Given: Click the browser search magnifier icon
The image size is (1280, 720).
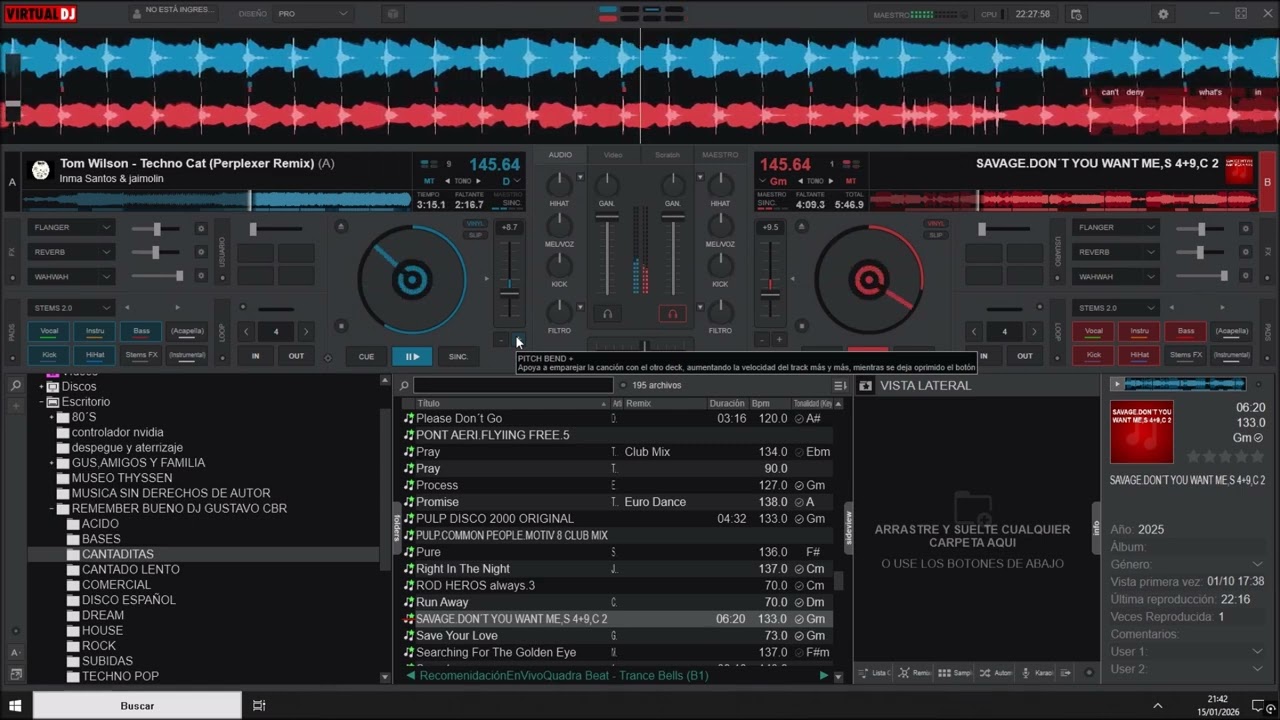Looking at the screenshot, I should click(404, 385).
